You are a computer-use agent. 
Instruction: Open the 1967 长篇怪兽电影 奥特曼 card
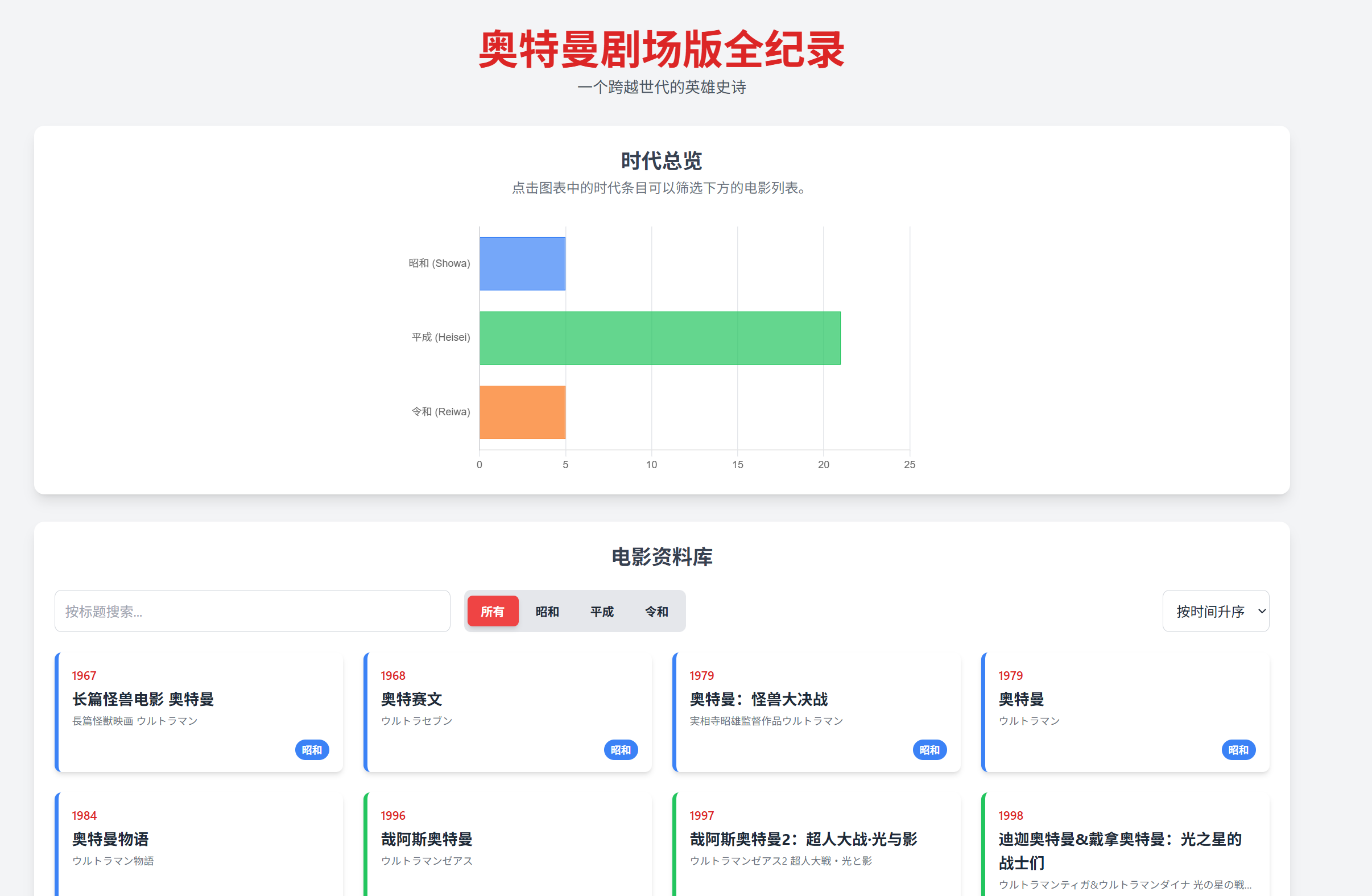pyautogui.click(x=199, y=712)
